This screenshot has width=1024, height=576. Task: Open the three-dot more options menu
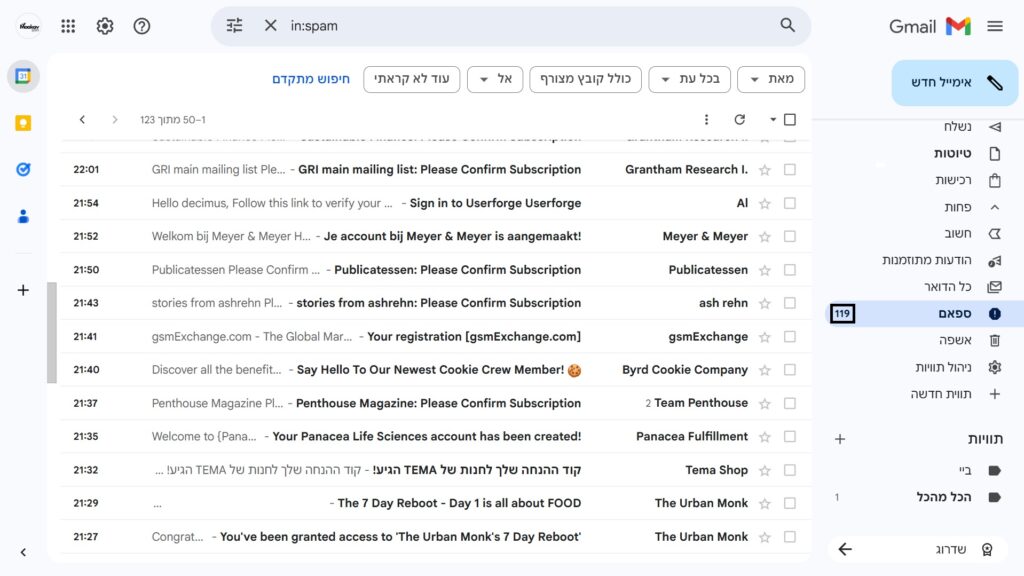(706, 120)
